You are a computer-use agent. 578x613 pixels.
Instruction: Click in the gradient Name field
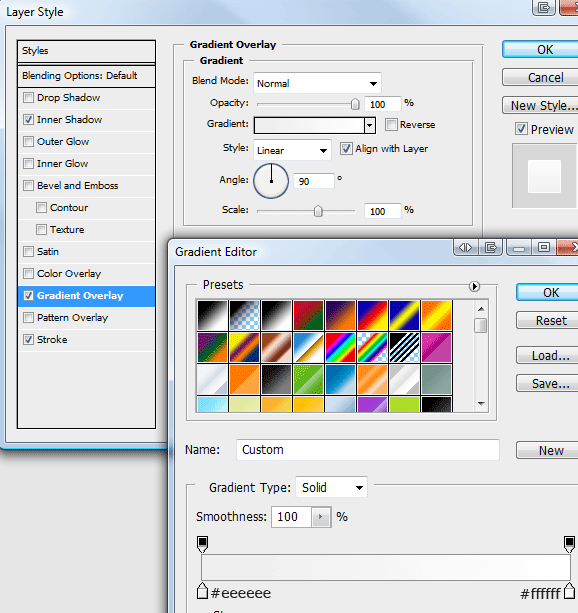point(368,450)
